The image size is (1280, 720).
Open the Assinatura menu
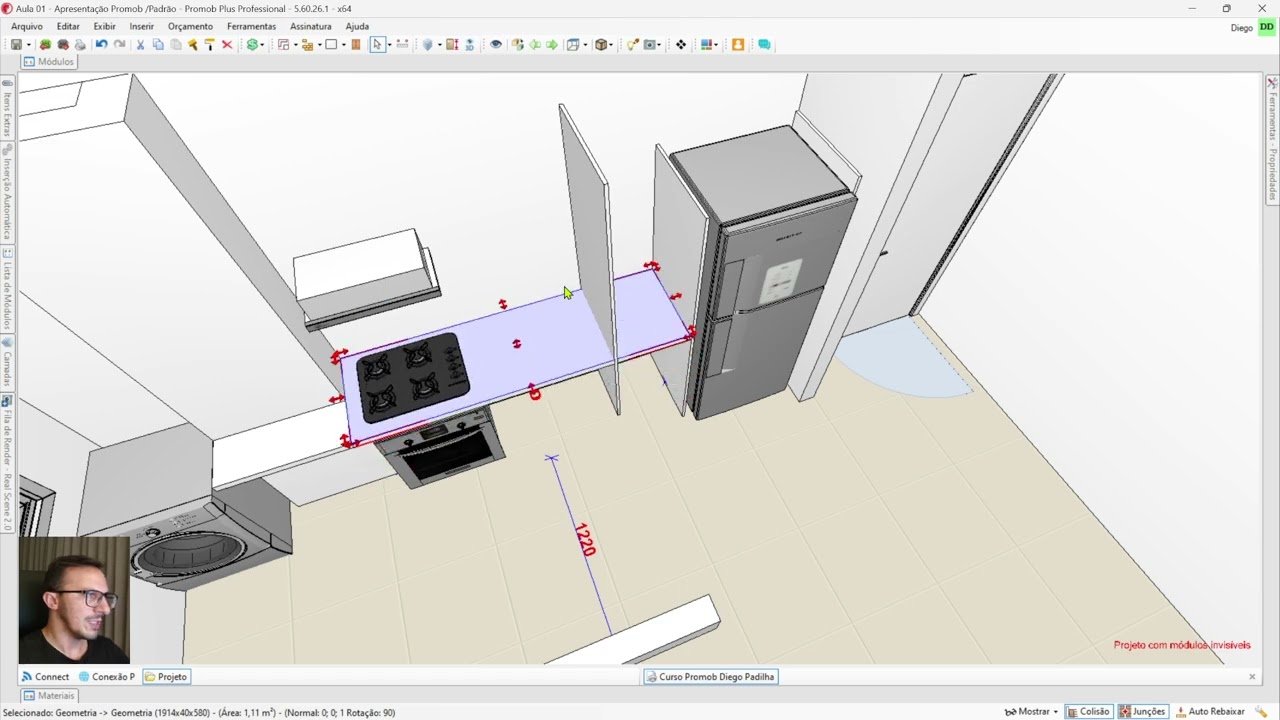(310, 26)
